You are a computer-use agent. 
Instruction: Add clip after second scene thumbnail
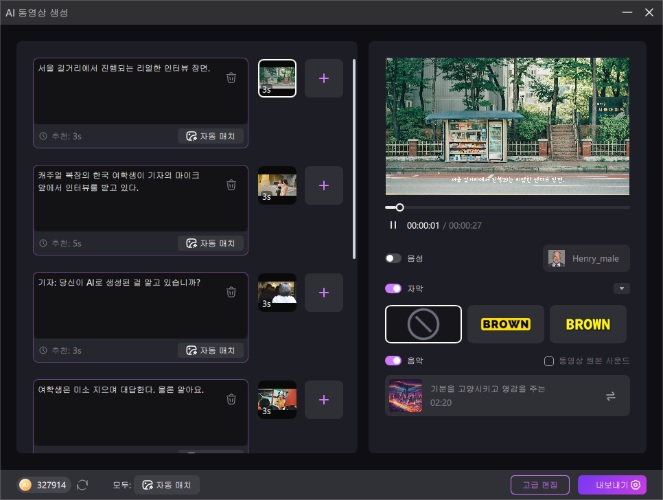(324, 185)
